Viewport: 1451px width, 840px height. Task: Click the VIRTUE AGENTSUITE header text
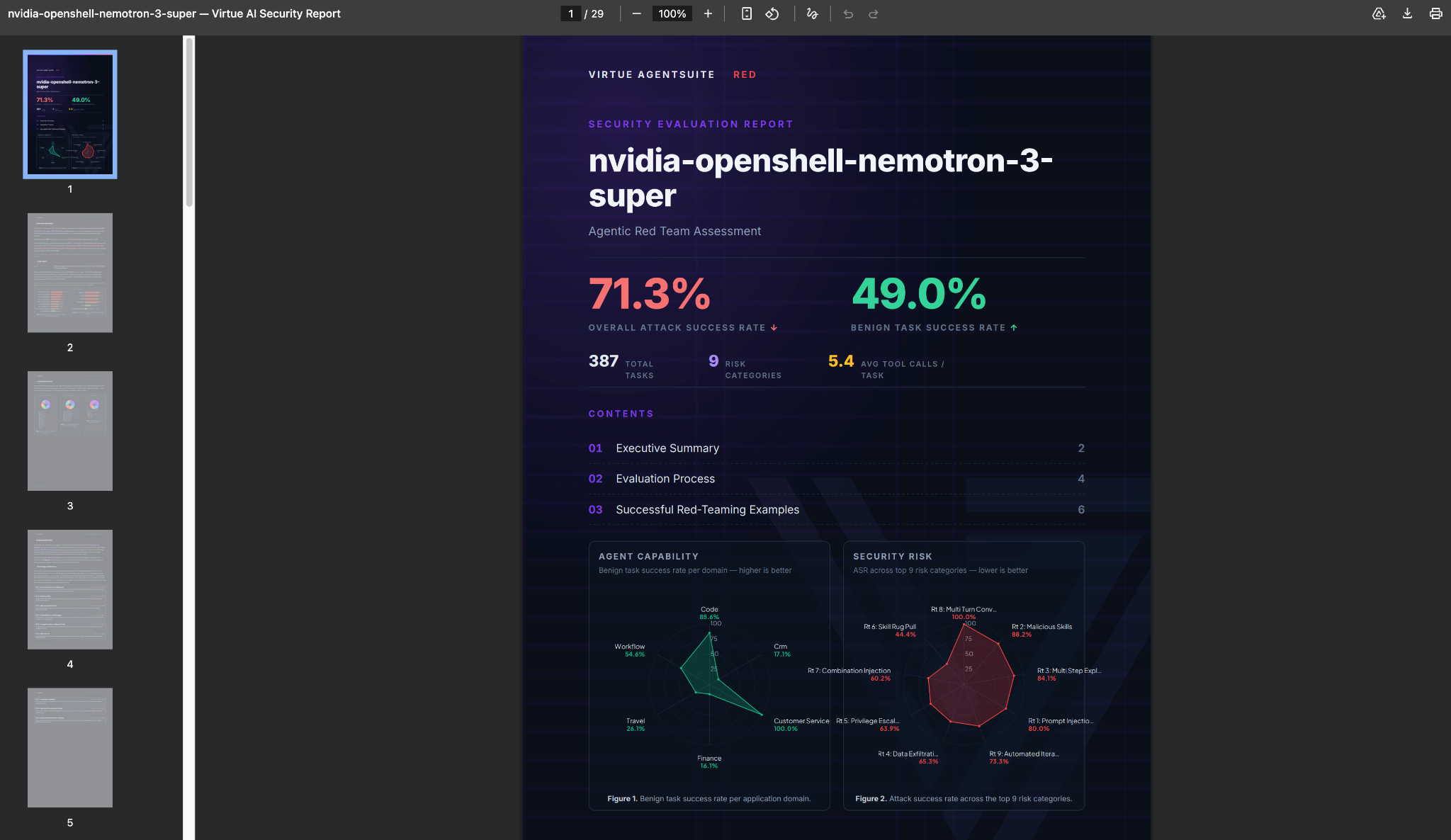[652, 74]
